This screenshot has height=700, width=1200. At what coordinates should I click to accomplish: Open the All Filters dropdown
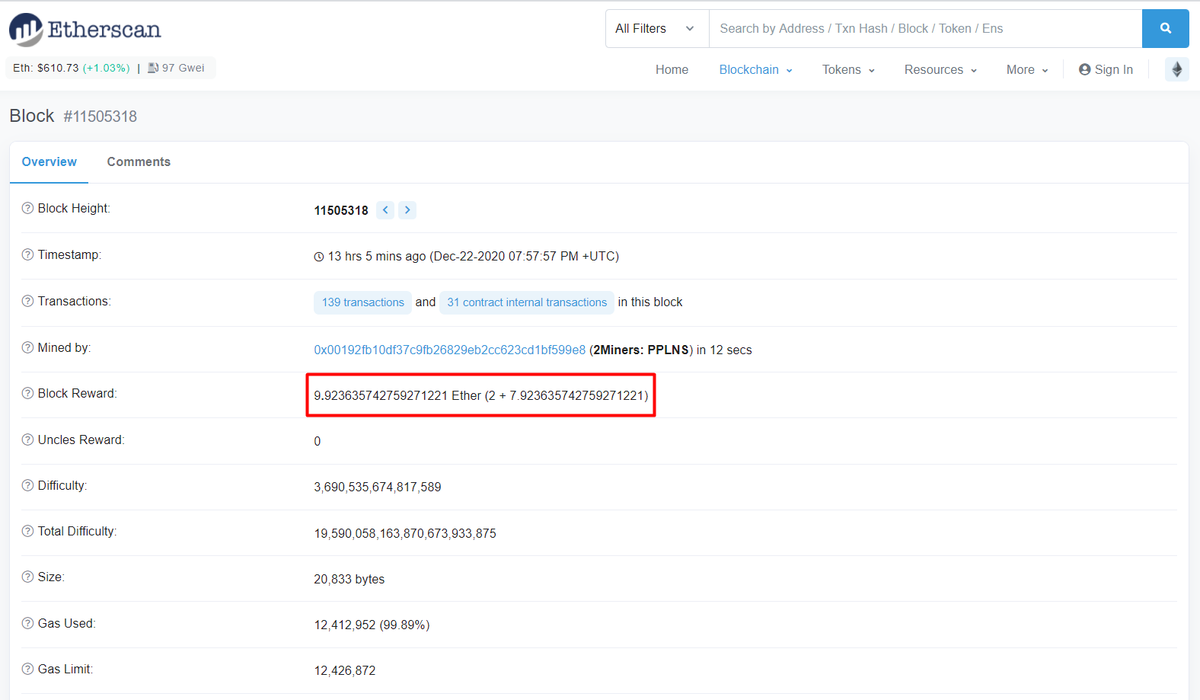click(x=656, y=29)
